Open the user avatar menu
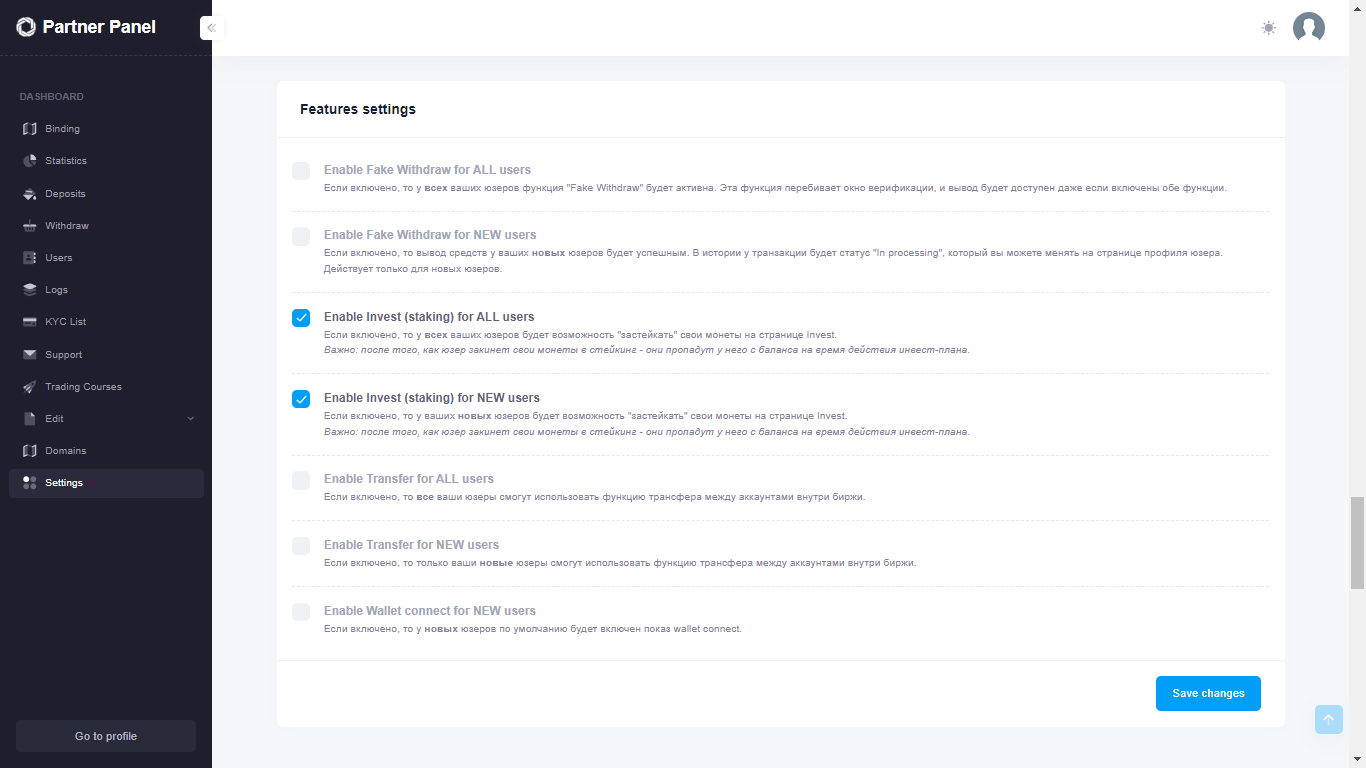 [1309, 28]
